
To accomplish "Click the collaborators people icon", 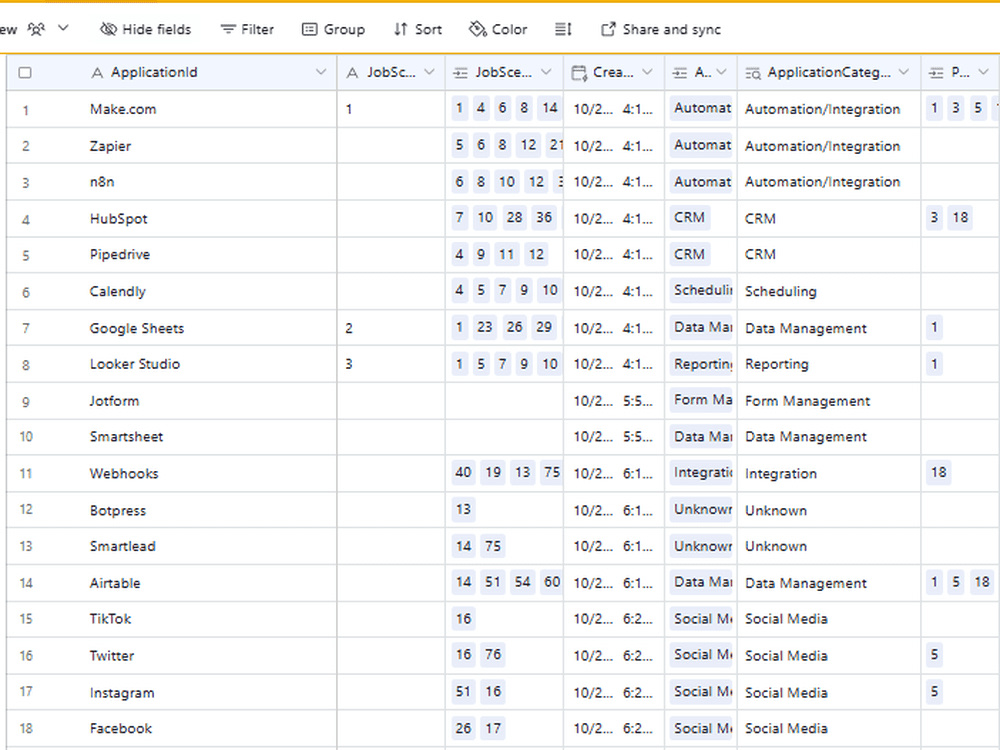I will click(36, 29).
